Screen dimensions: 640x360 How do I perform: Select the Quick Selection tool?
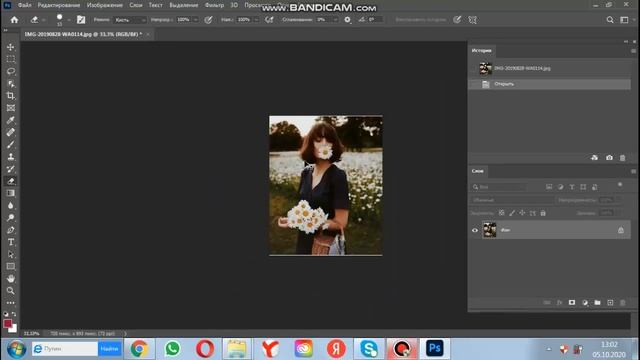click(11, 84)
